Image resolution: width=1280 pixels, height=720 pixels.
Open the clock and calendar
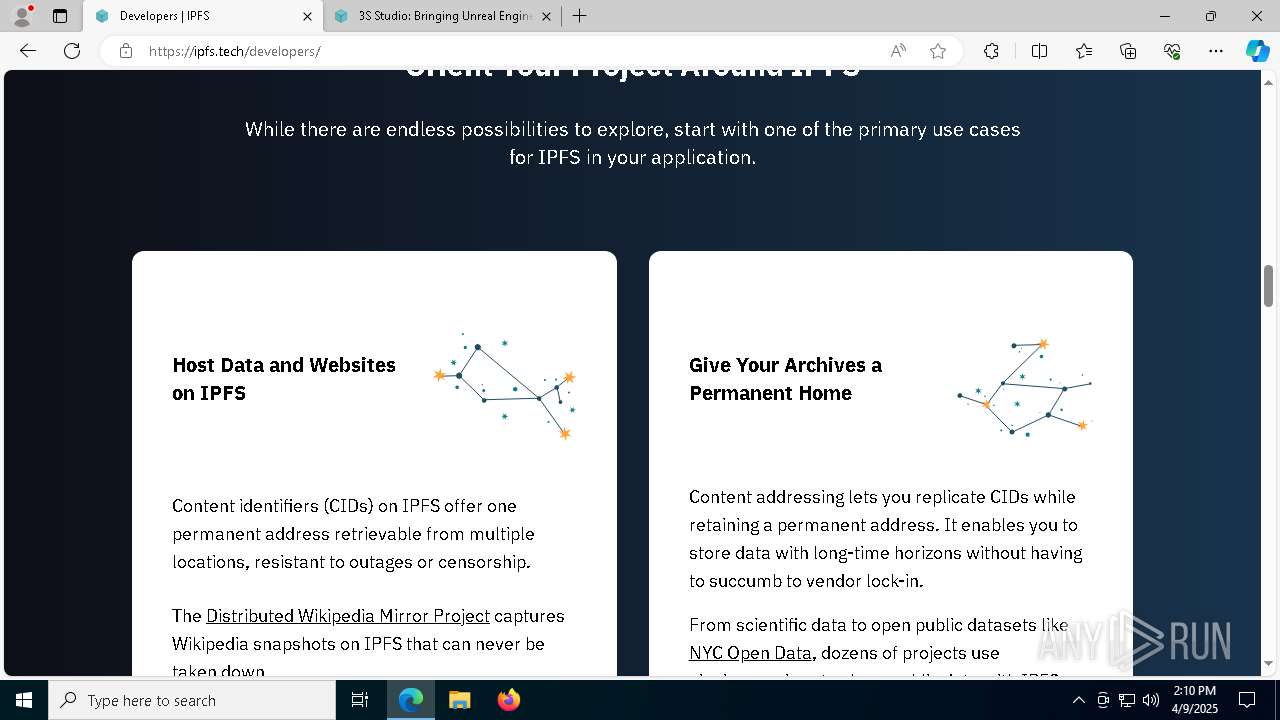click(1195, 700)
